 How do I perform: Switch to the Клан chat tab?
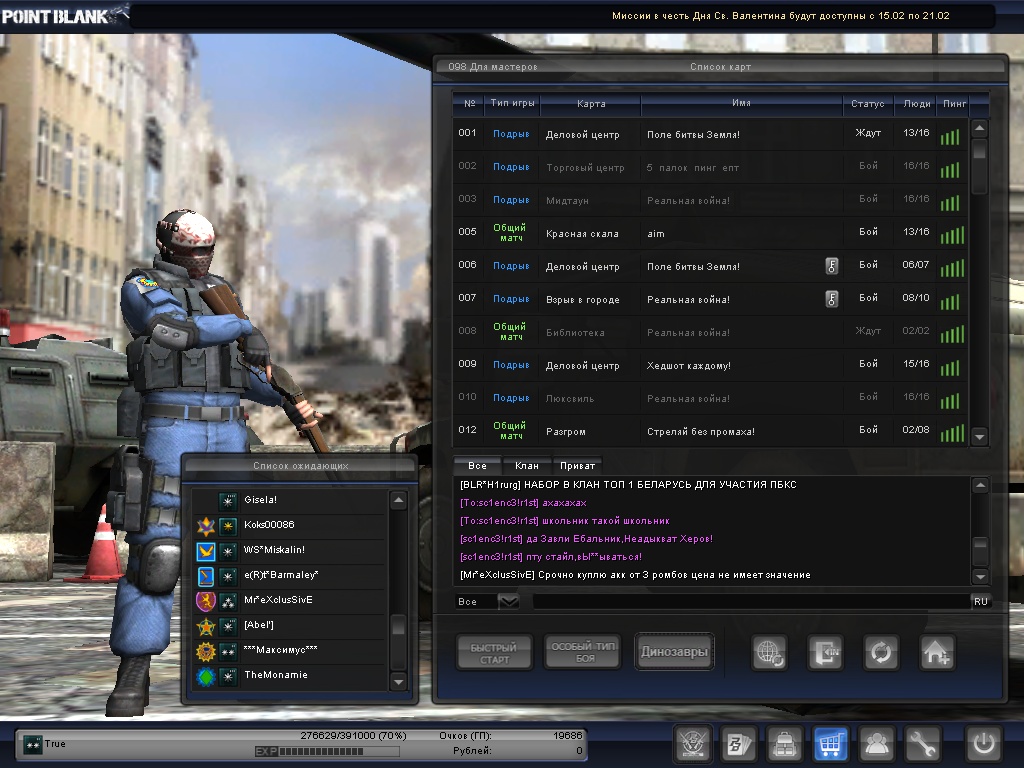[526, 466]
